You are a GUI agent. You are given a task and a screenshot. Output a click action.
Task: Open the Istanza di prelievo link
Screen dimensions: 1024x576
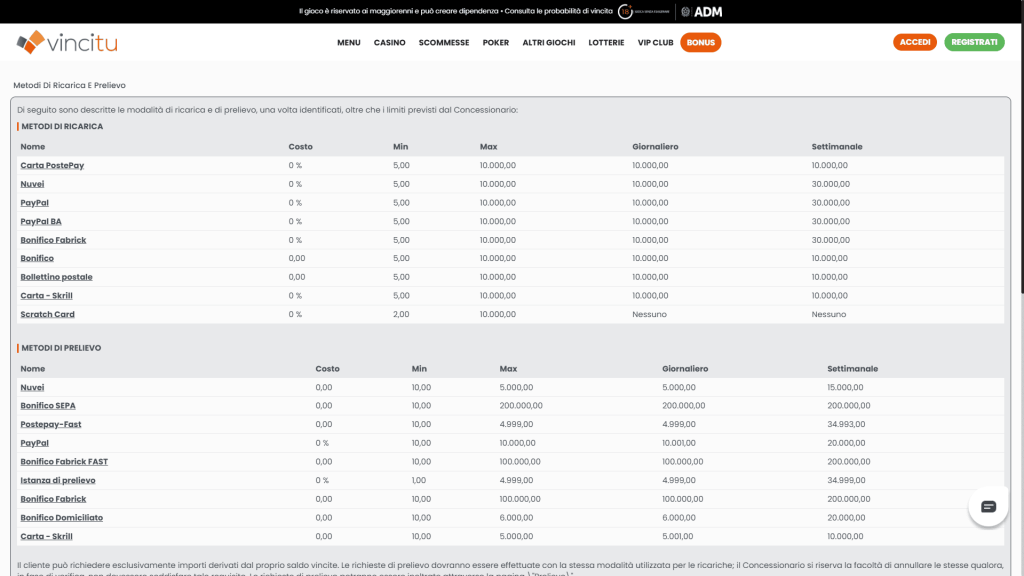pyautogui.click(x=58, y=480)
